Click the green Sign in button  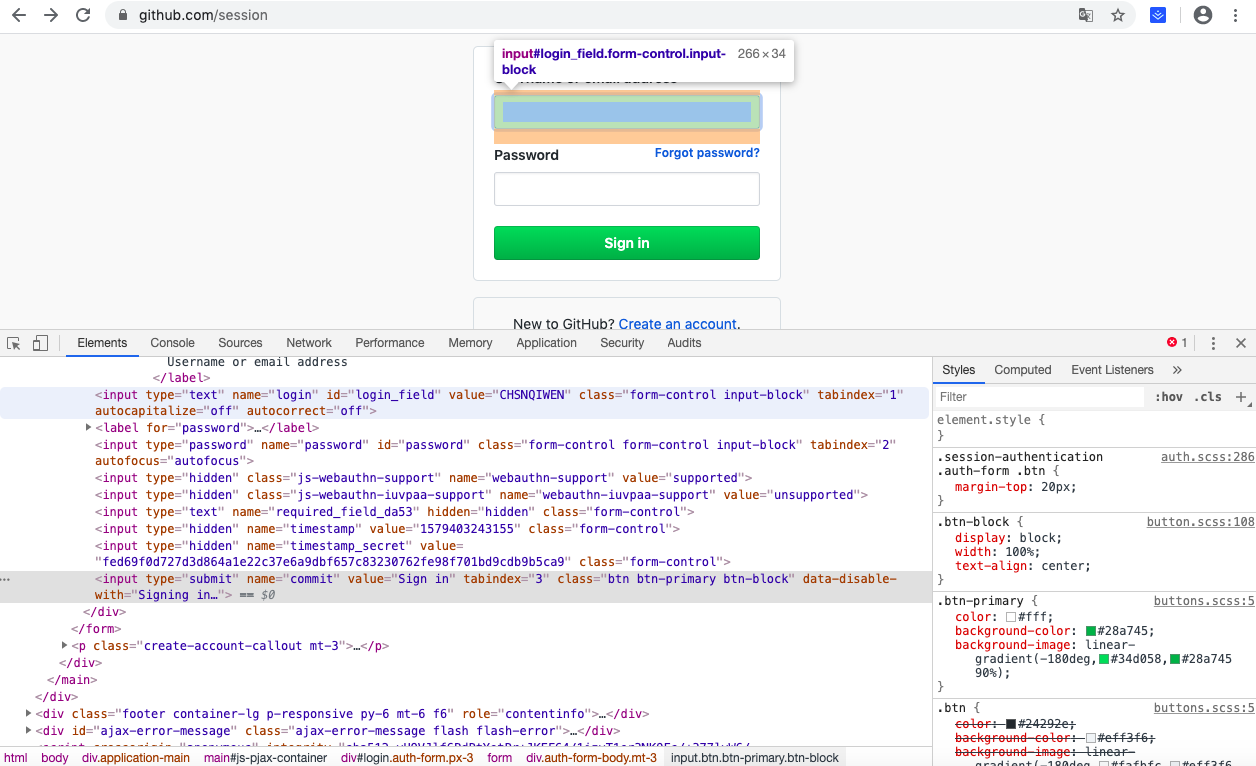tap(627, 243)
